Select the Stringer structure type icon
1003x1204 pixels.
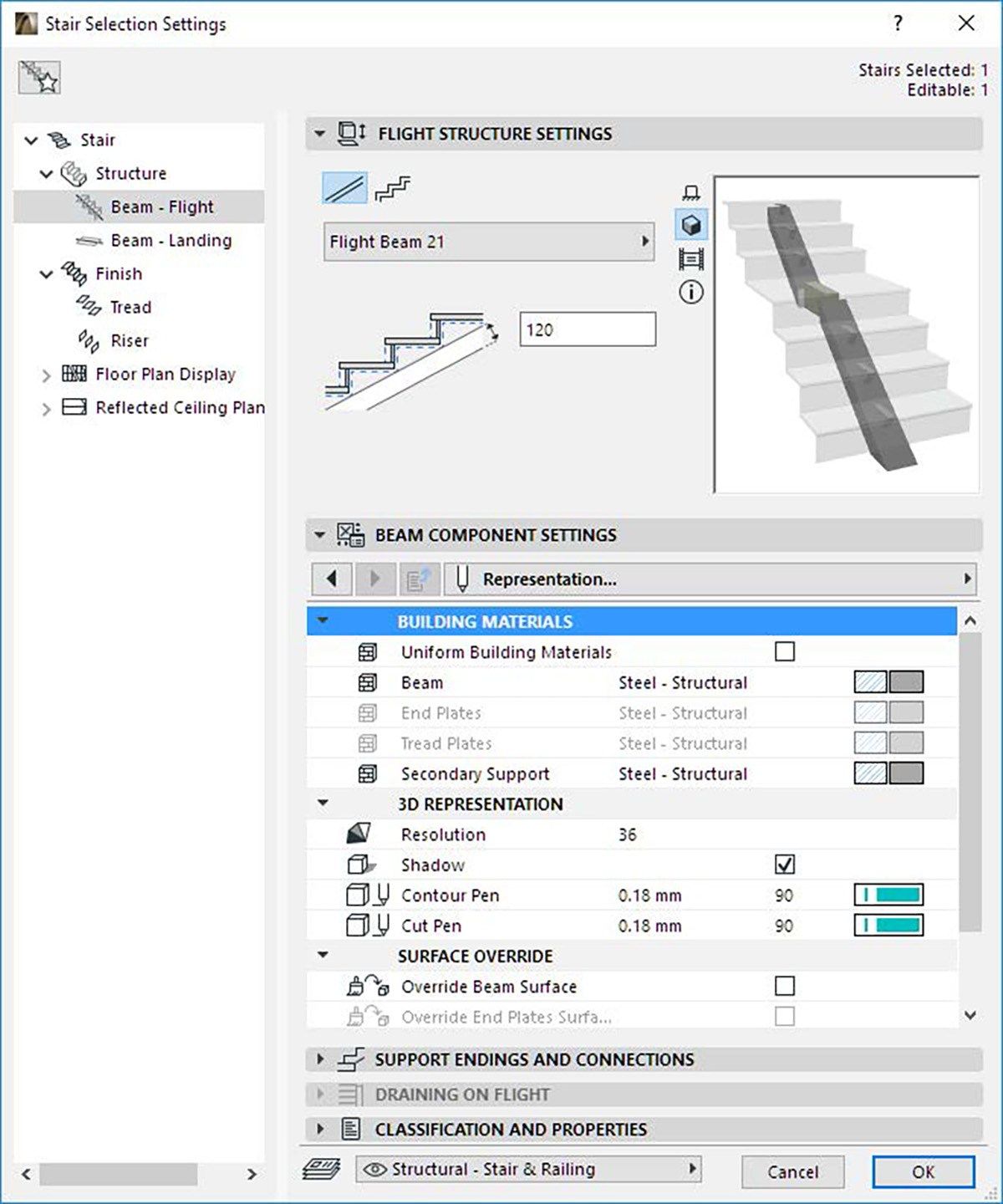pyautogui.click(x=393, y=190)
